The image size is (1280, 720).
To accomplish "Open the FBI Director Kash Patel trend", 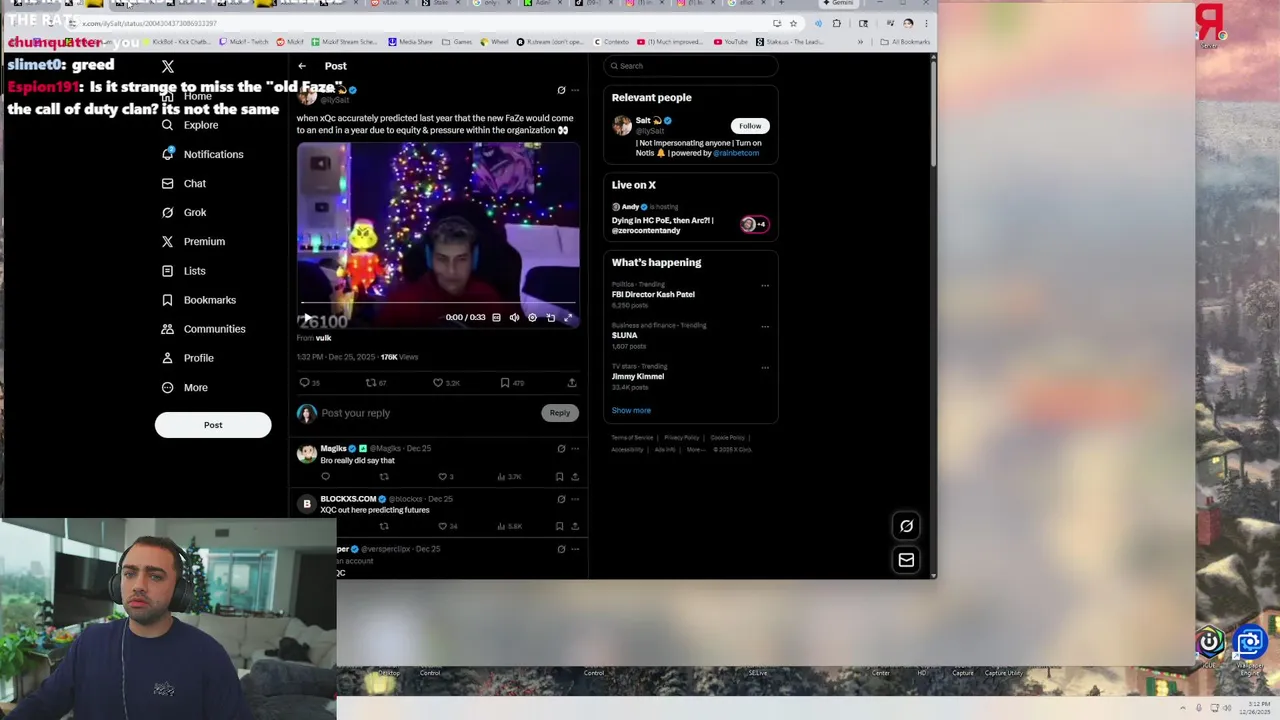I will click(x=653, y=294).
